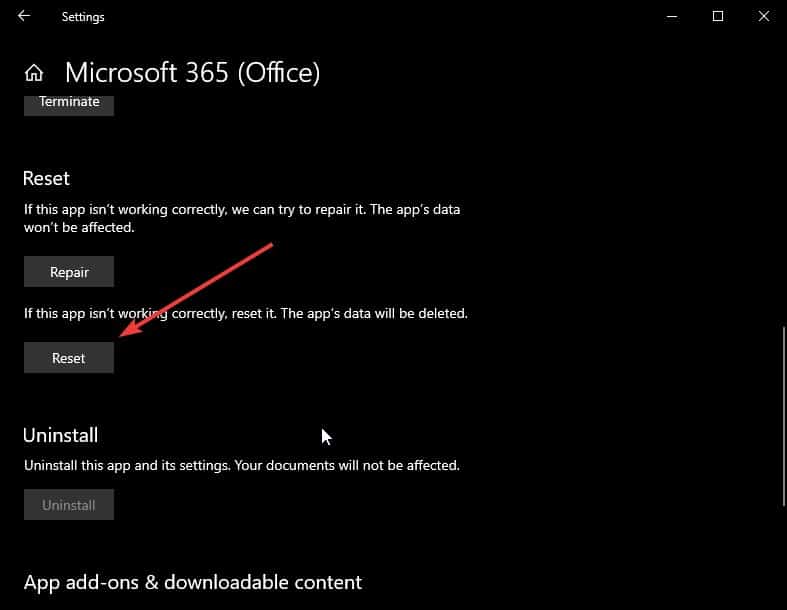Click text 'Your documents will not be affected'
This screenshot has width=787, height=610.
(347, 465)
